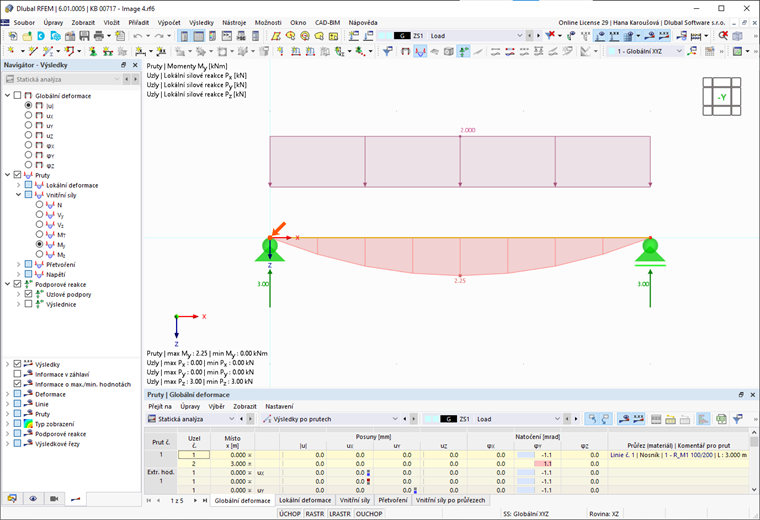Select the N internal force radio
Viewport: 760px width, 520px height.
(x=39, y=205)
